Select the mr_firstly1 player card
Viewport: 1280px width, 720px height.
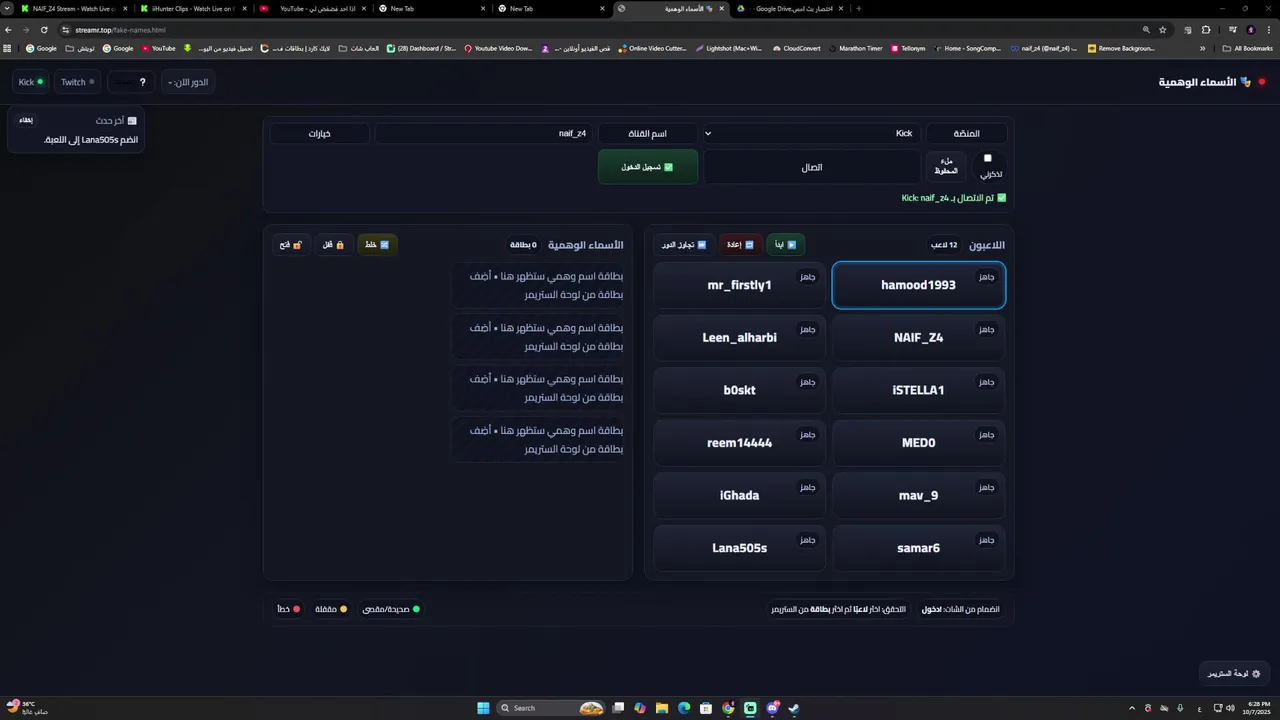tap(739, 285)
